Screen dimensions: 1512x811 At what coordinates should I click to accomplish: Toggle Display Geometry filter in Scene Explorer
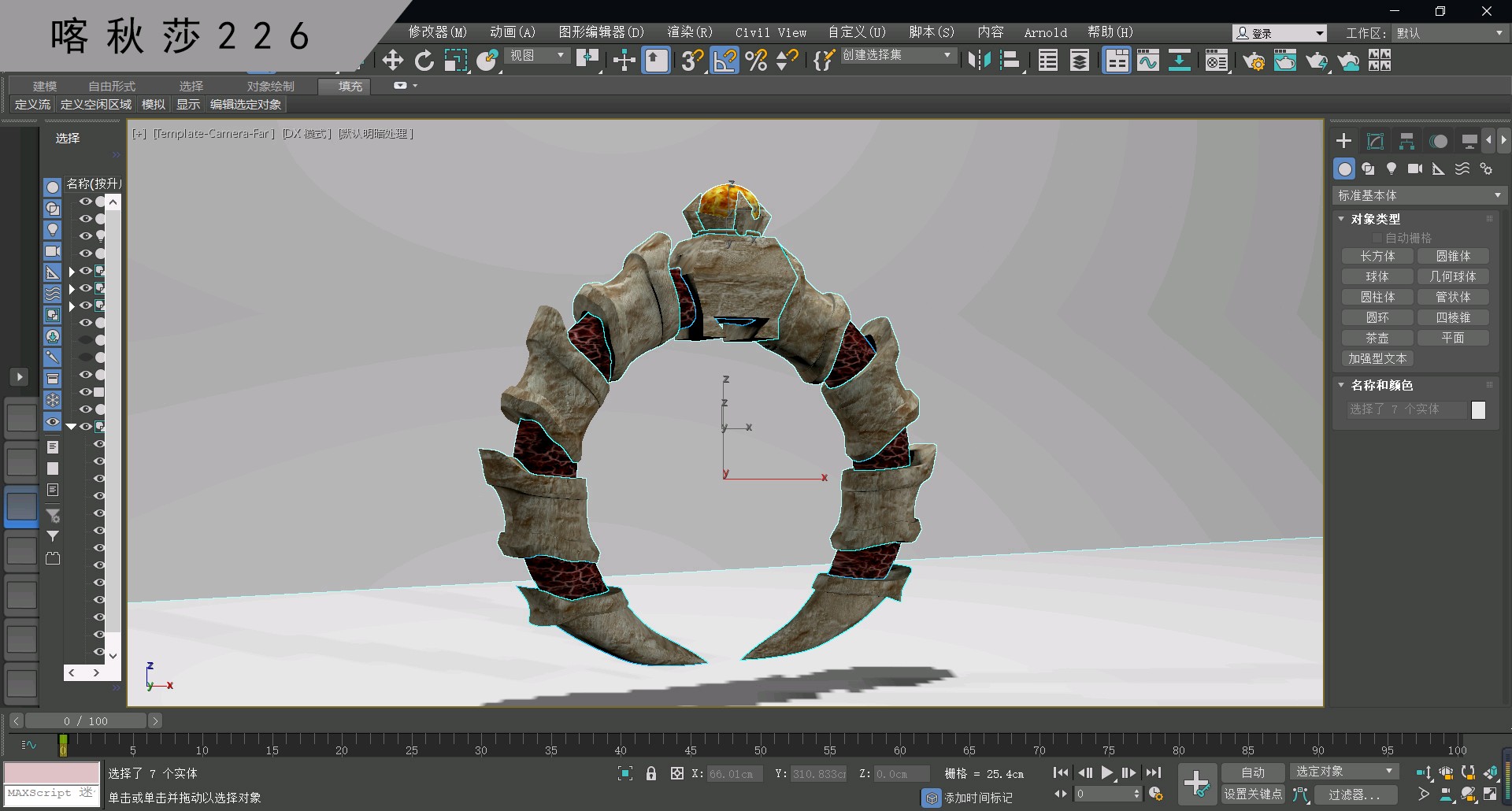52,187
